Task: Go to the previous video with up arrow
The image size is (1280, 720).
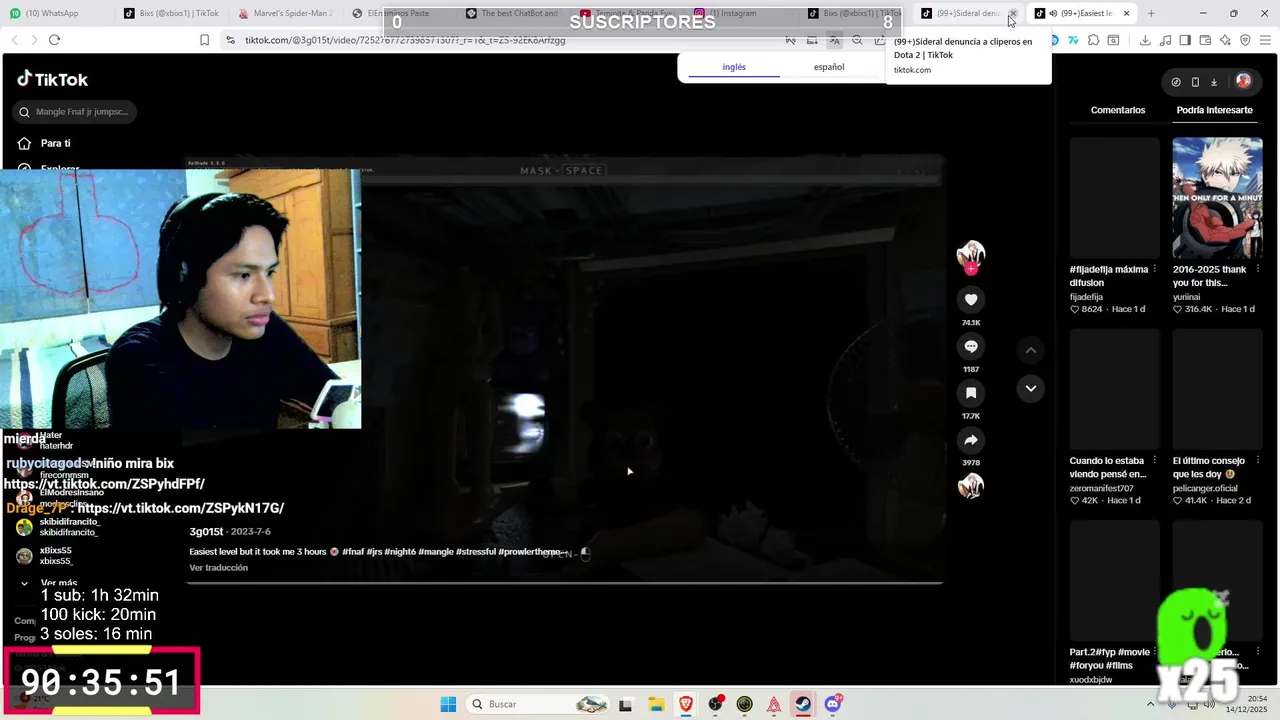Action: (1030, 350)
